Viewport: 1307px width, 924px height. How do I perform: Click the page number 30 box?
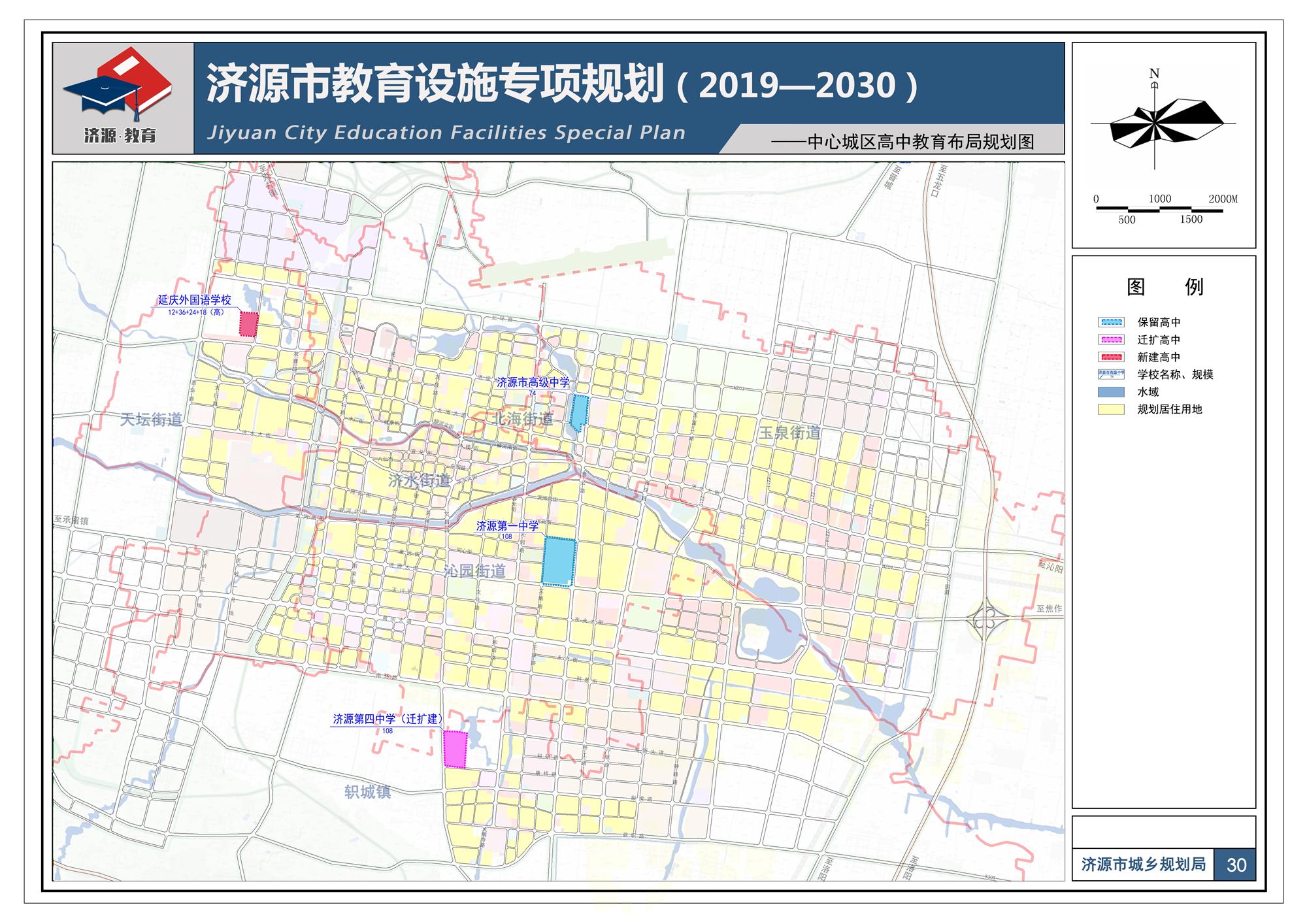[1236, 865]
